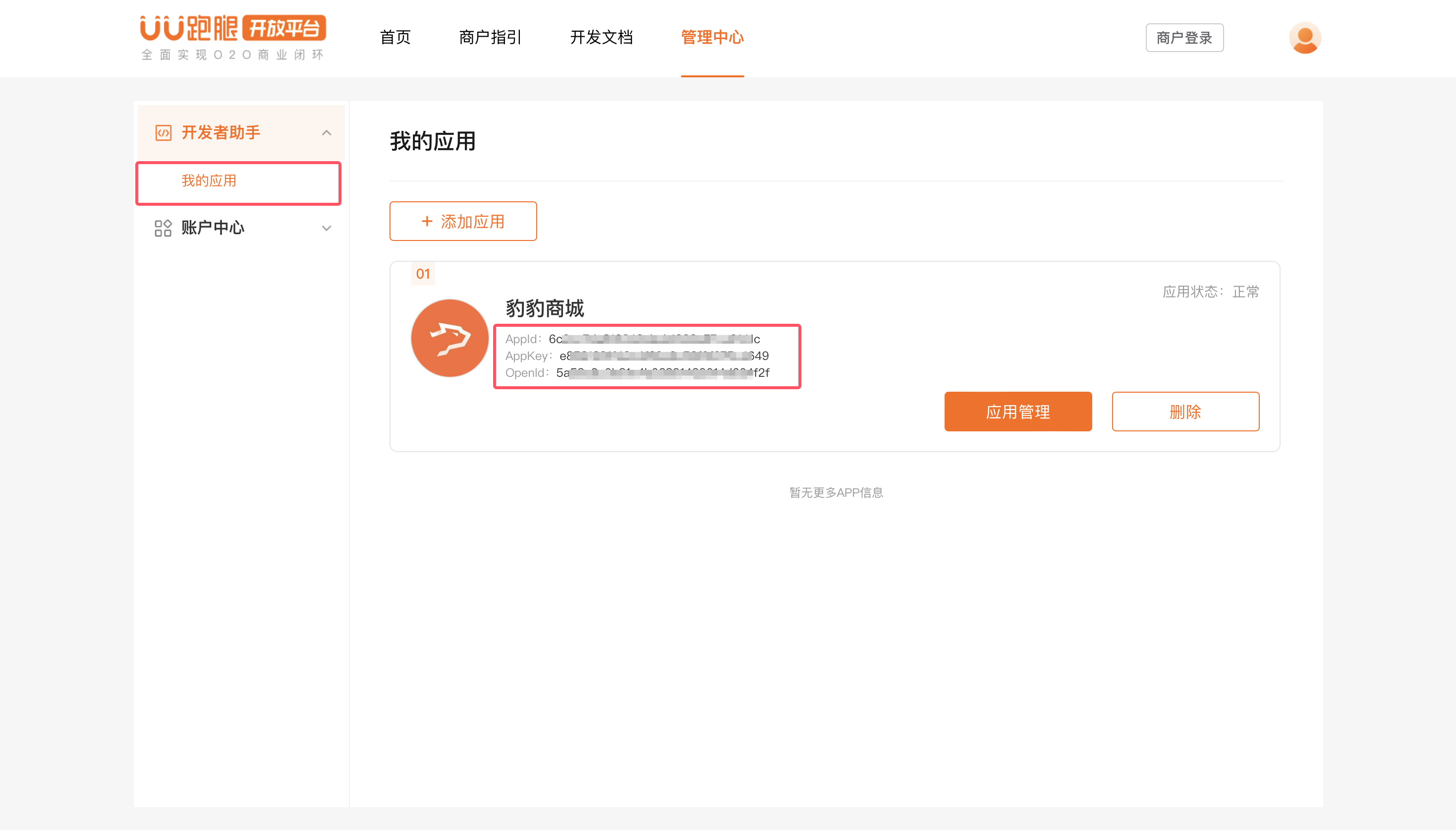Open the 首页 nav item
Viewport: 1456px width, 830px height.
point(395,38)
